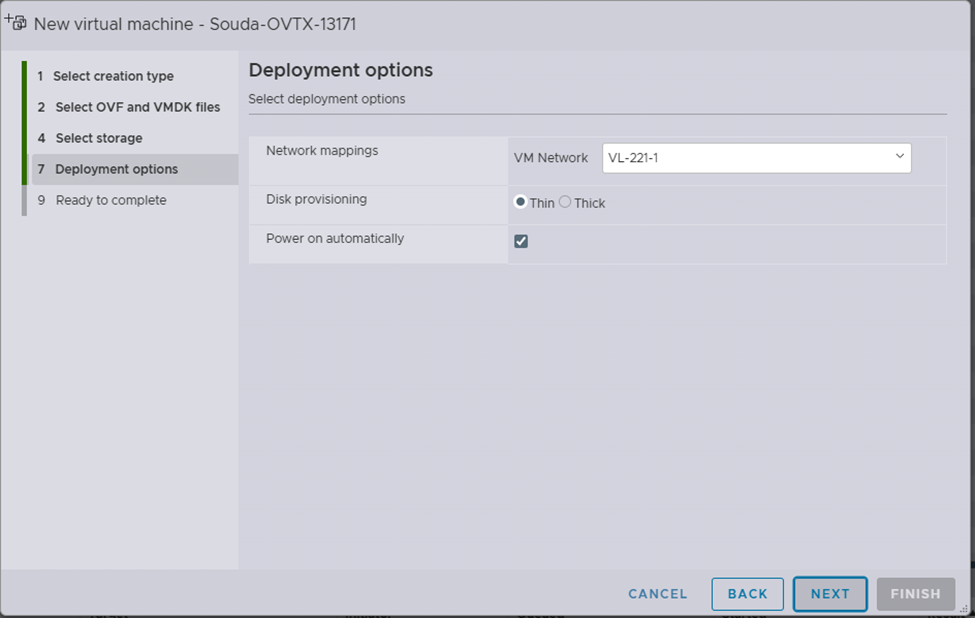The width and height of the screenshot is (975, 618).
Task: Expand the network list using the chevron arrow
Action: pos(899,157)
